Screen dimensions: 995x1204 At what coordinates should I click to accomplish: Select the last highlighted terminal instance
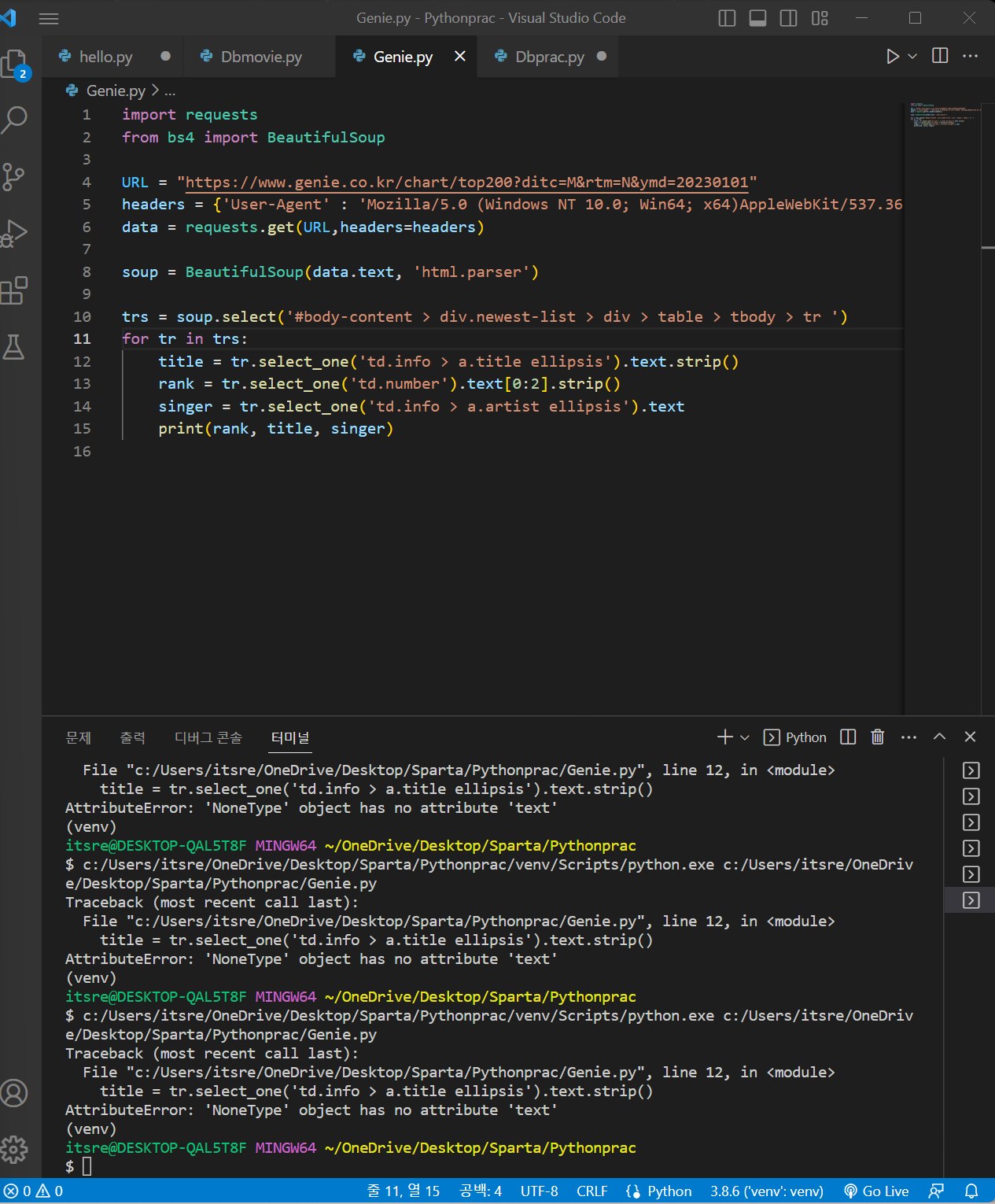[x=971, y=900]
